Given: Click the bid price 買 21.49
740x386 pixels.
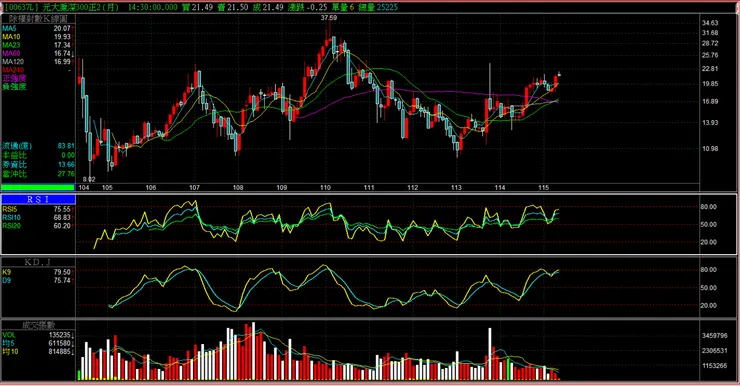Looking at the screenshot, I should pyautogui.click(x=197, y=7).
